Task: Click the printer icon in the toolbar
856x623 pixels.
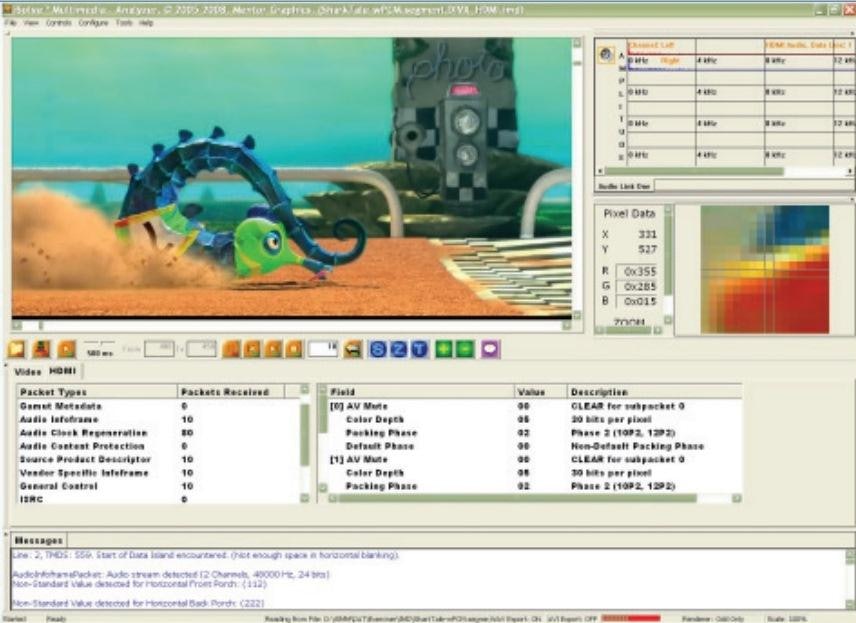Action: [x=353, y=349]
